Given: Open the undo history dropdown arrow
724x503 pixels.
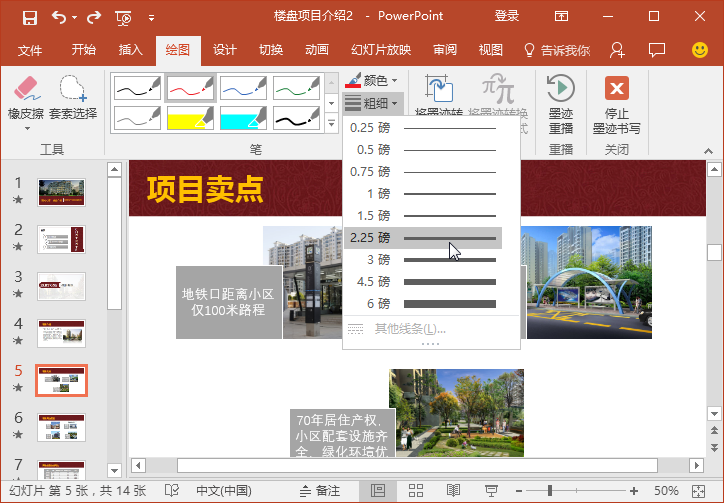Looking at the screenshot, I should (74, 18).
